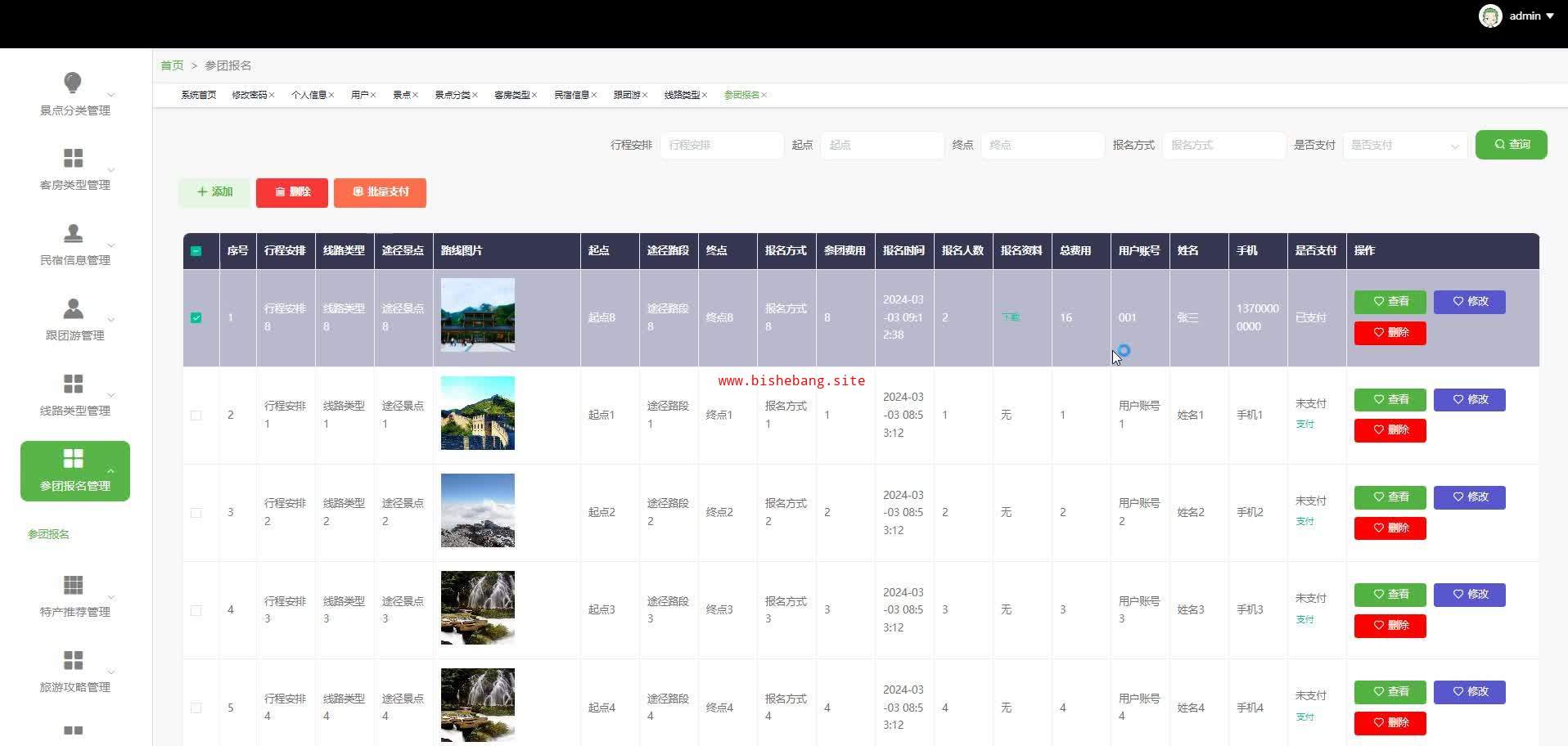Click the 批量支付 button
The height and width of the screenshot is (746, 1568).
coord(380,192)
